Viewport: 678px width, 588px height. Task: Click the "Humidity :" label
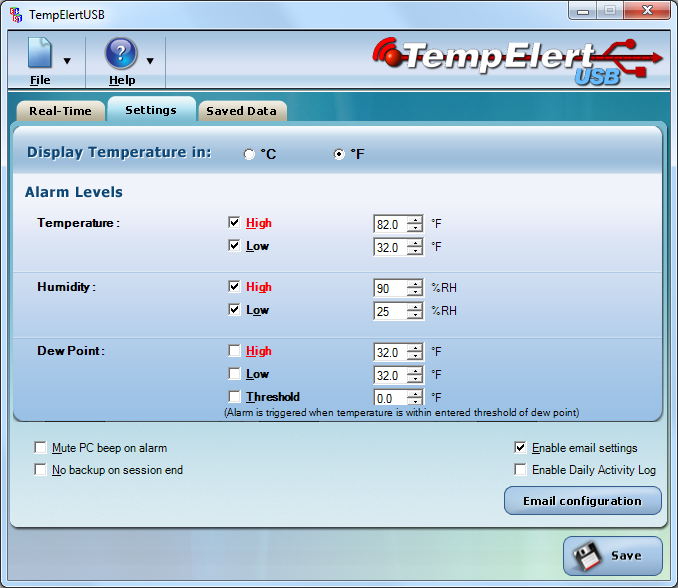point(67,287)
